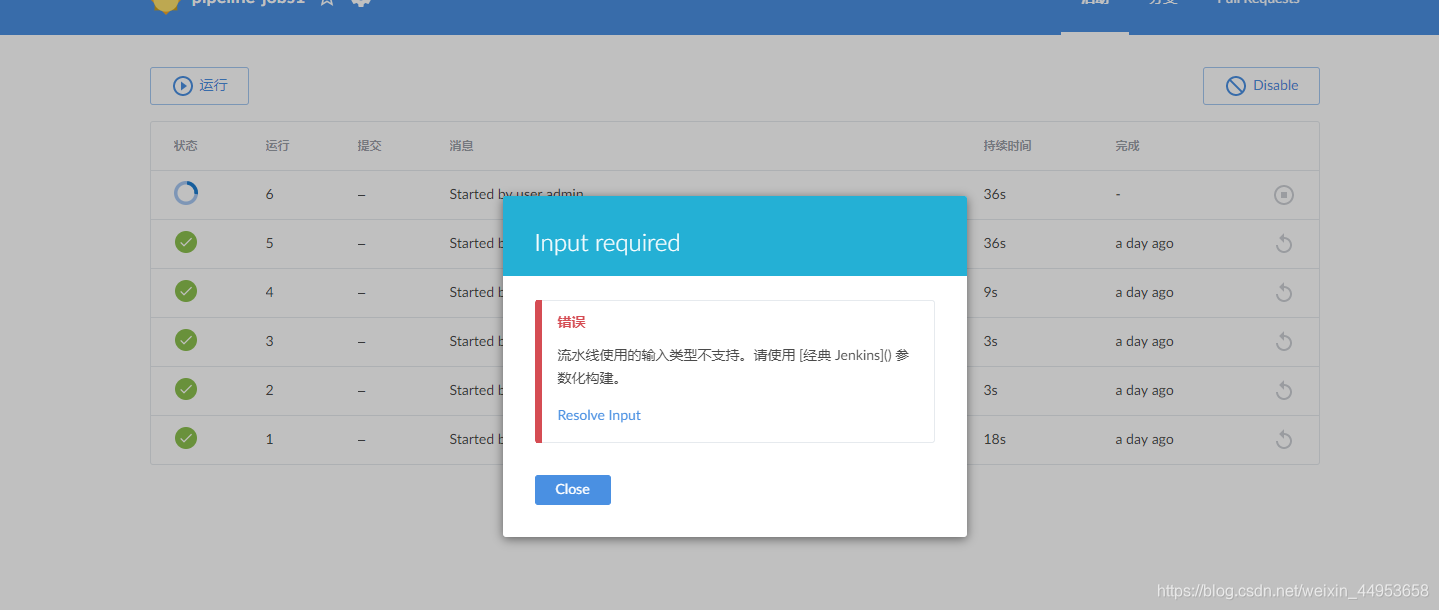Click the Disable pipeline button
Viewport: 1439px width, 610px height.
tap(1261, 86)
